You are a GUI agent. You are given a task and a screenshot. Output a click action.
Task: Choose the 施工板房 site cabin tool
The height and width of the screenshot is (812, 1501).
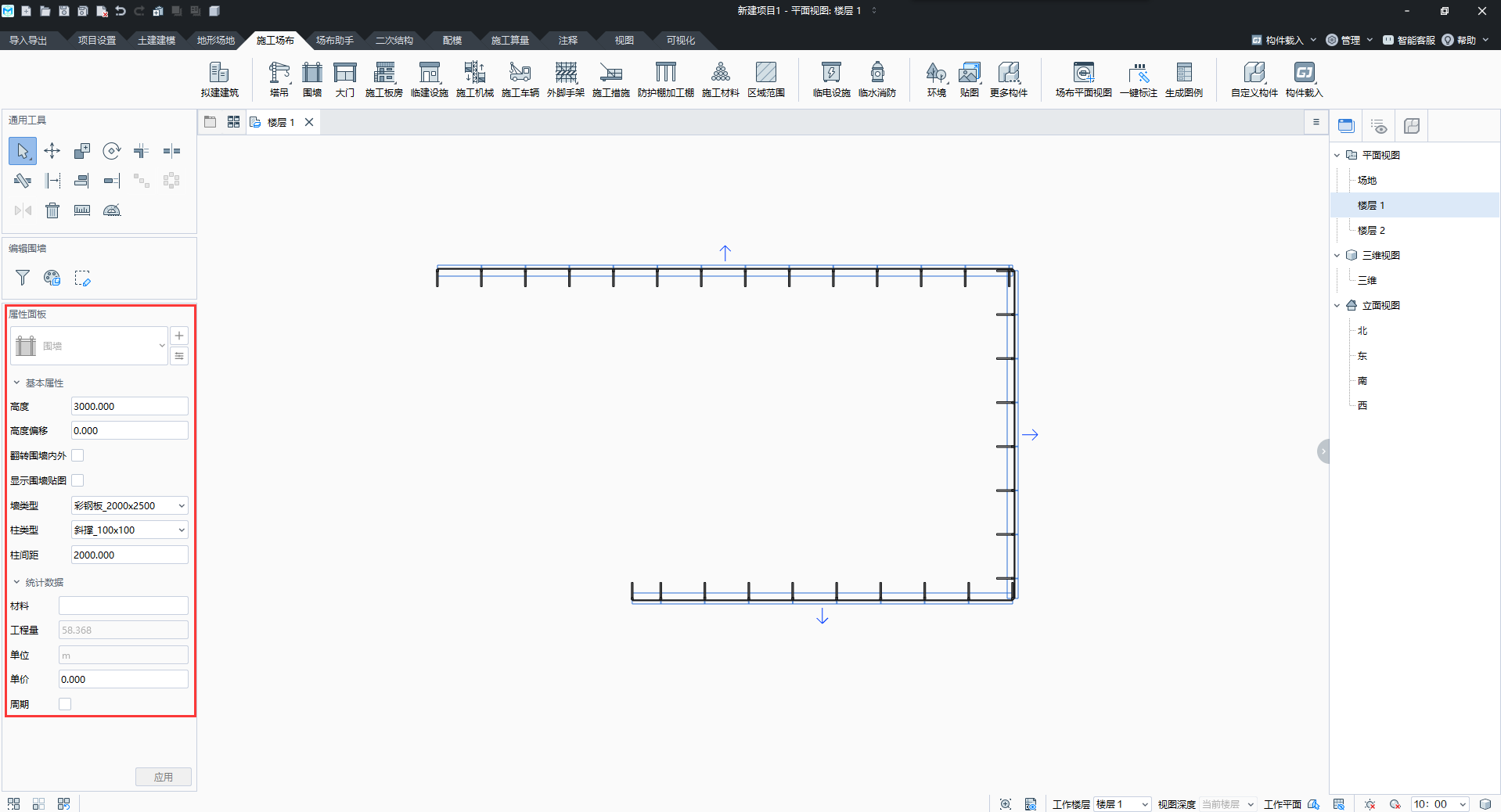click(x=383, y=79)
